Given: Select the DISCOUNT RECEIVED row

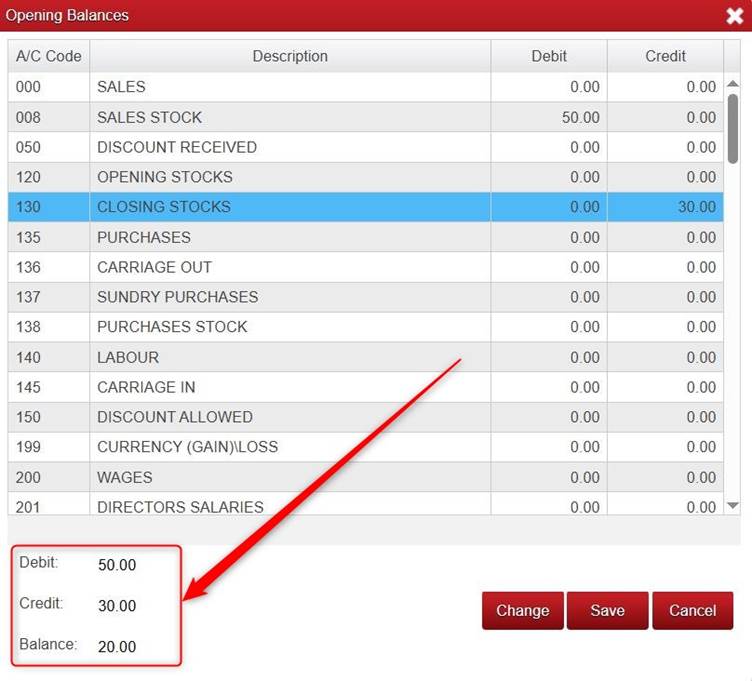Looking at the screenshot, I should click(365, 147).
